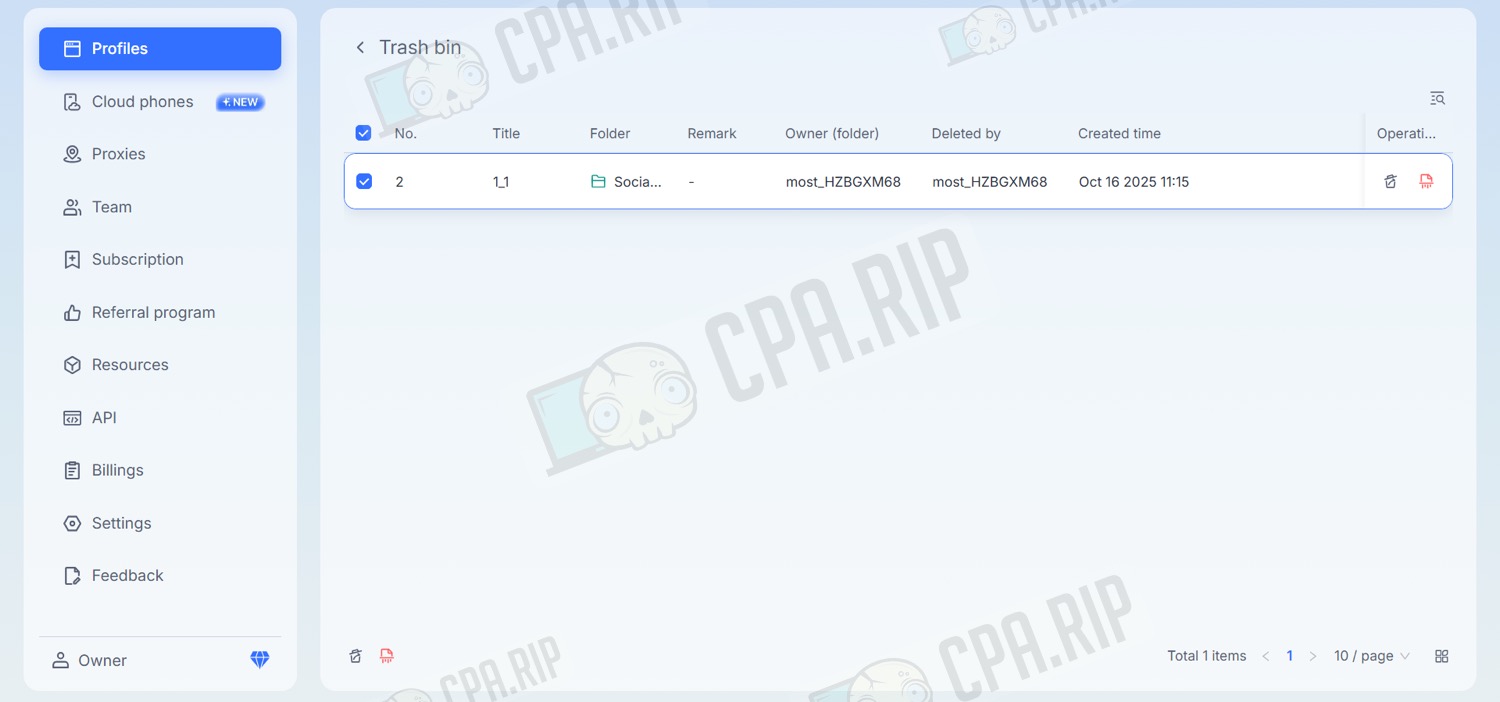The height and width of the screenshot is (702, 1500).
Task: Open Cloud phones in the sidebar
Action: (x=142, y=102)
